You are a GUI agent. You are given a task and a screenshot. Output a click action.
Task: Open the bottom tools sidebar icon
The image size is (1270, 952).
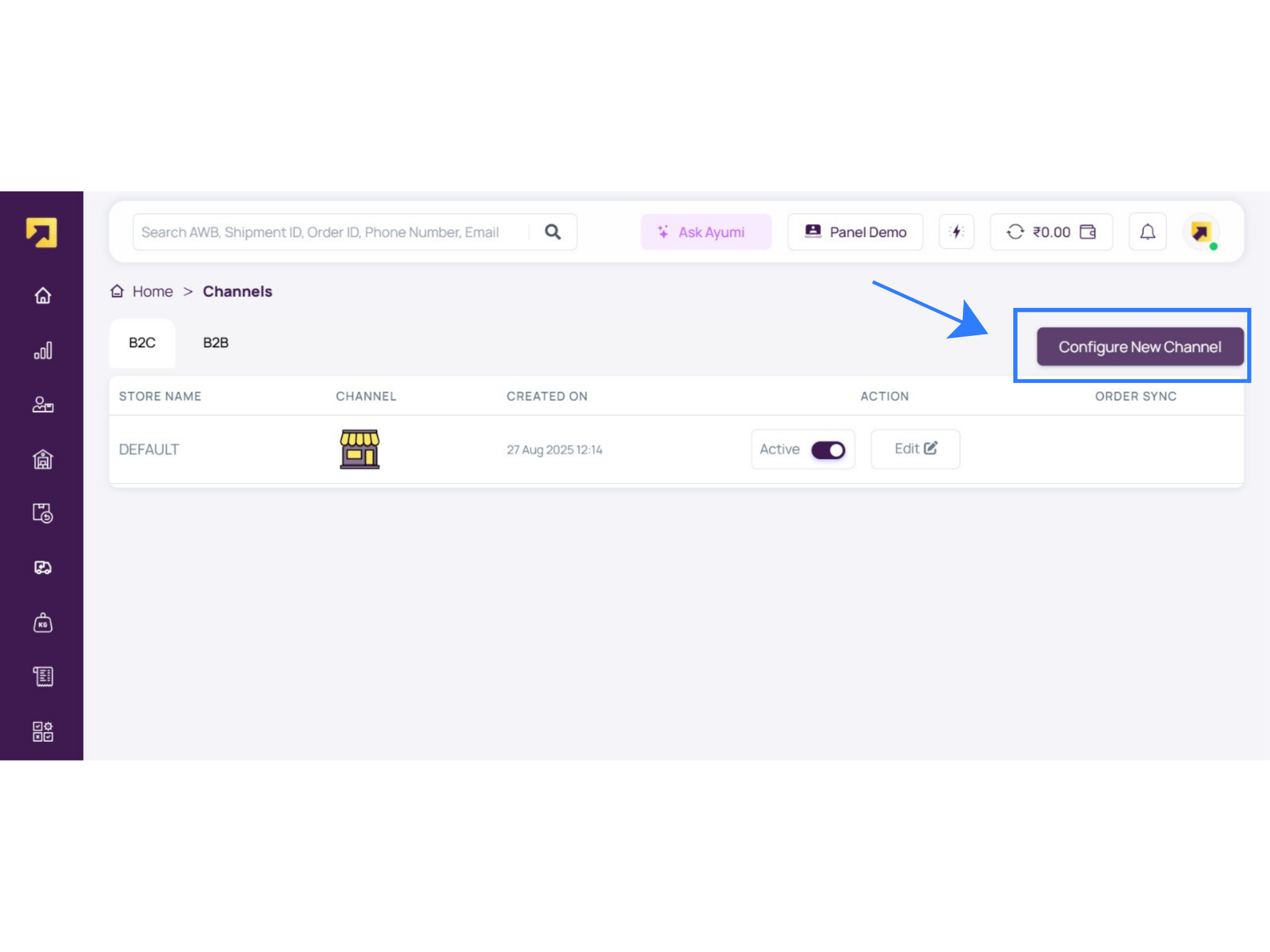[42, 731]
